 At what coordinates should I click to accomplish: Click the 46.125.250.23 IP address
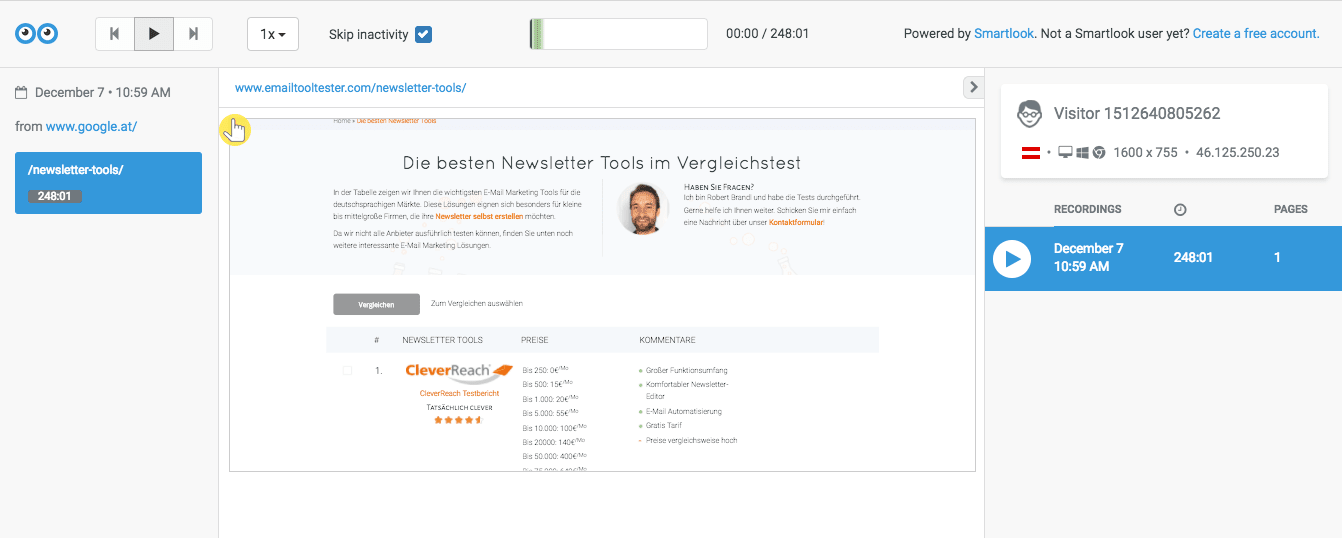pyautogui.click(x=1238, y=153)
